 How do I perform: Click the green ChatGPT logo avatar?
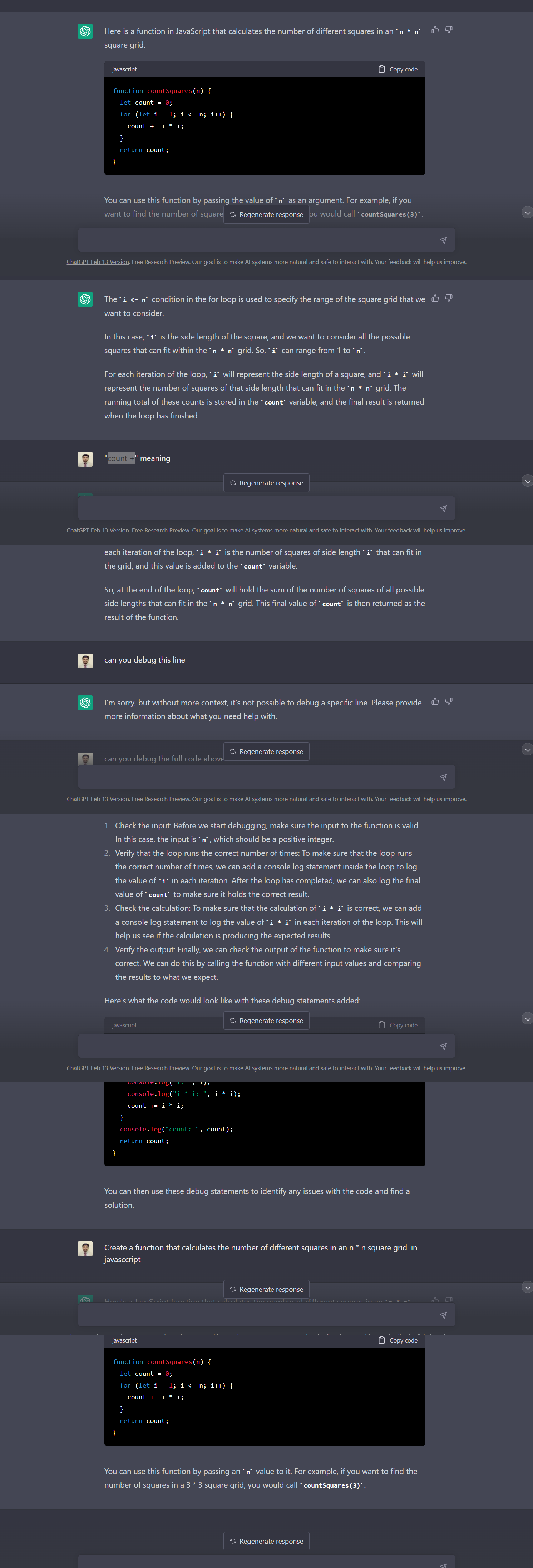click(x=85, y=30)
